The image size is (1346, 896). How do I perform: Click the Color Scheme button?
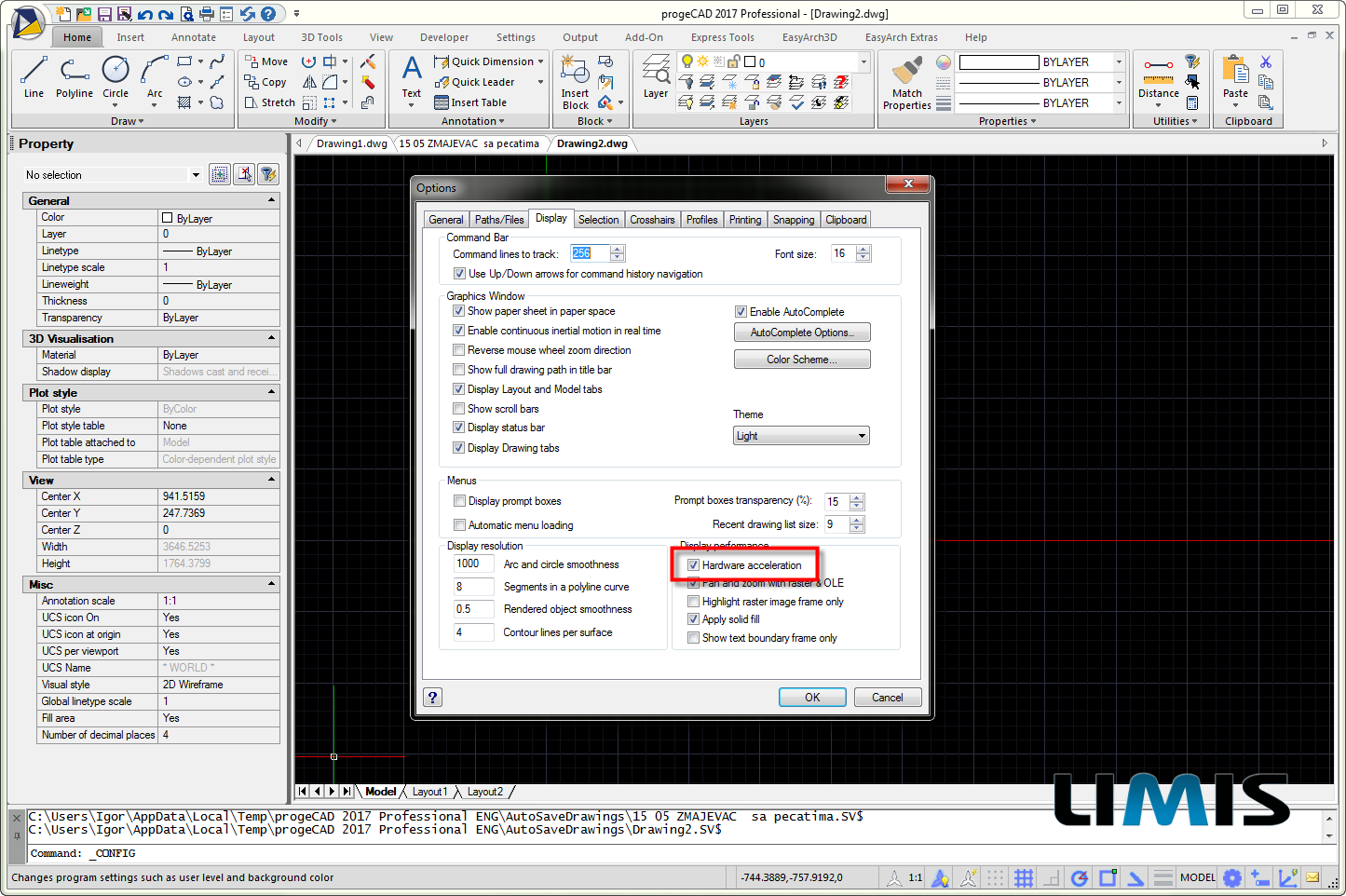[801, 360]
